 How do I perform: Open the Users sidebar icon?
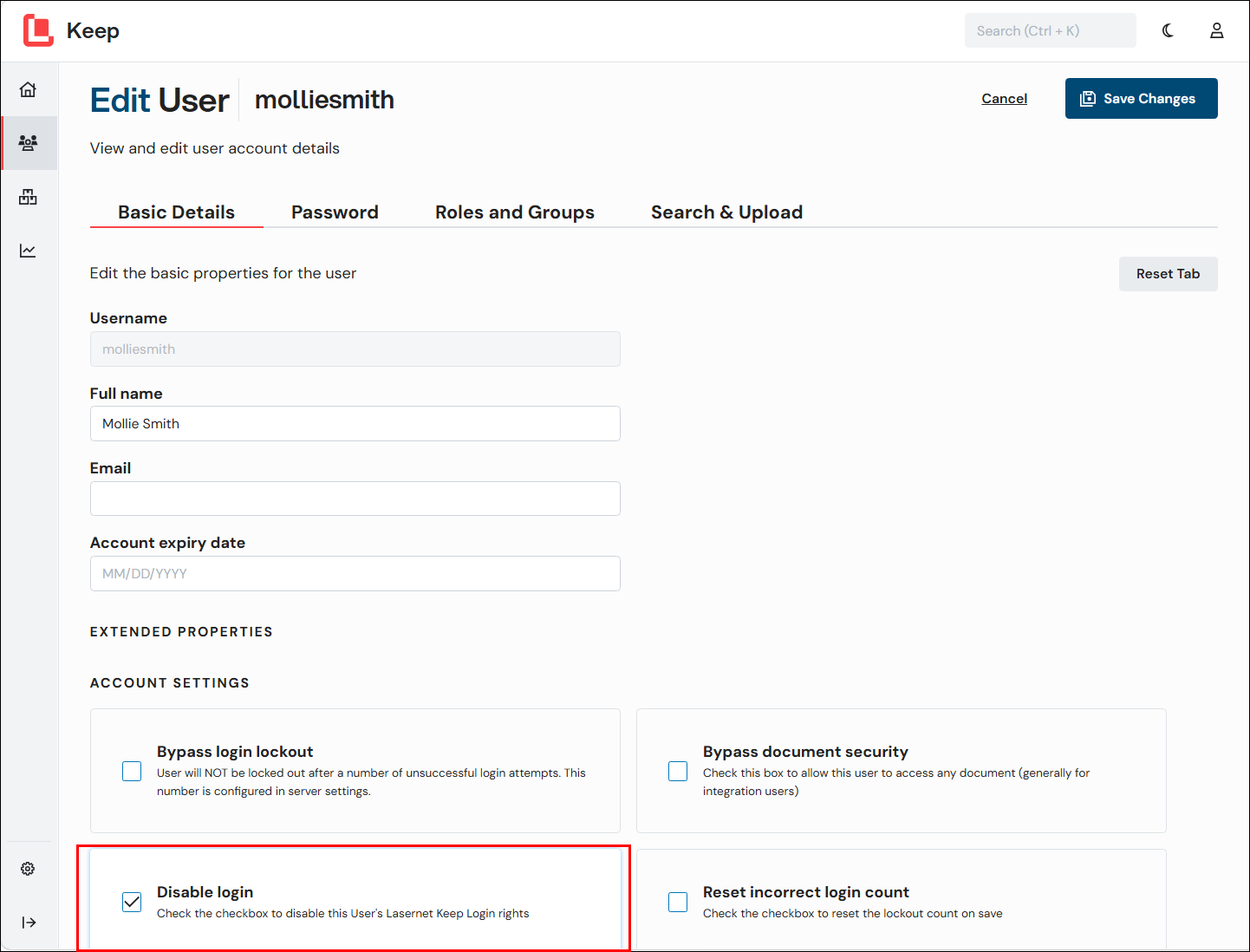click(x=29, y=143)
